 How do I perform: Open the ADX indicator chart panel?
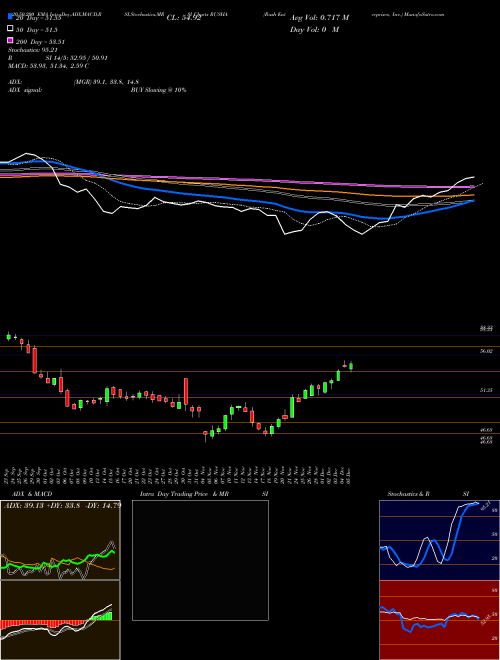tap(60, 540)
